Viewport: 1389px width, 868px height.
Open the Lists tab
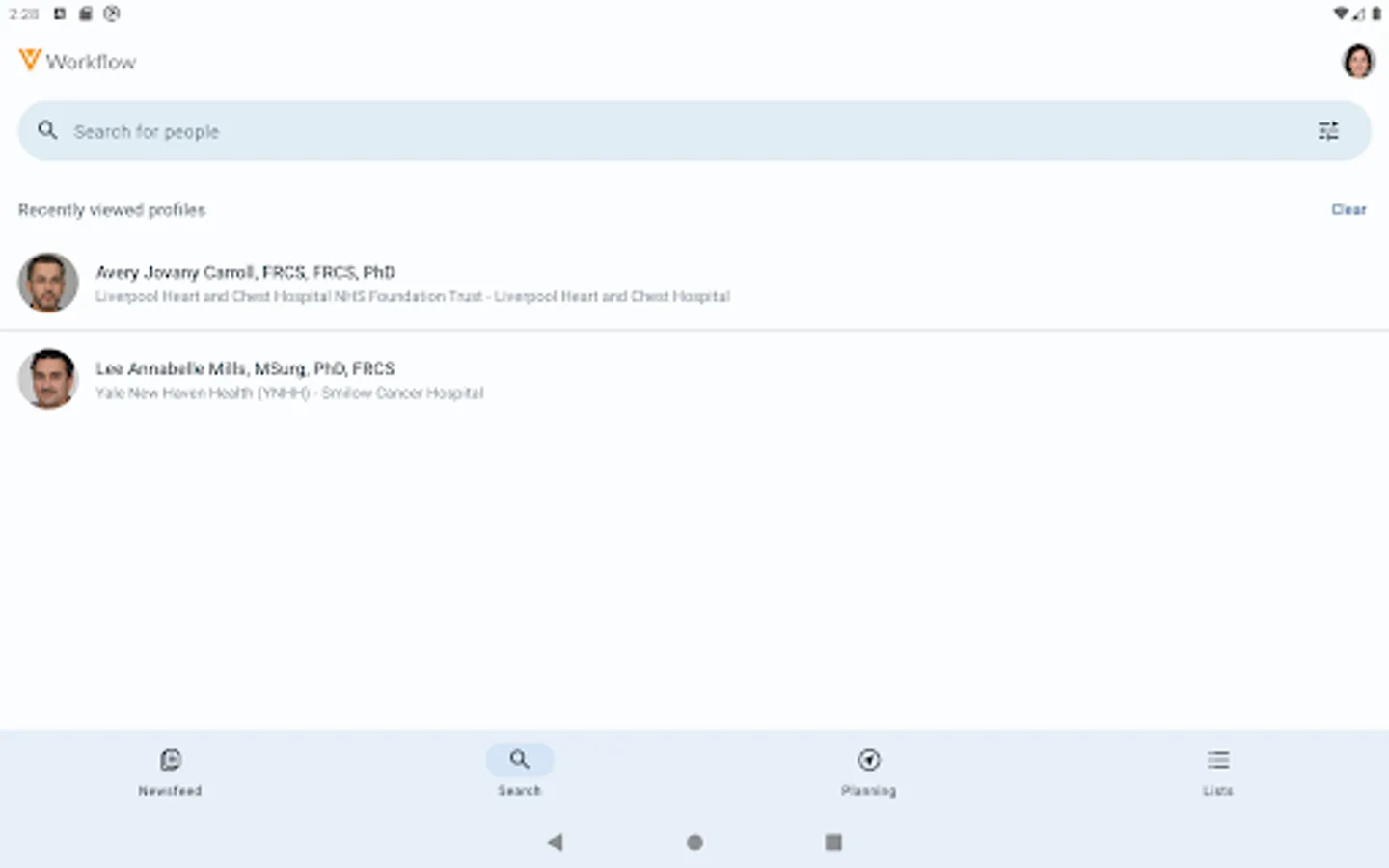1218,773
